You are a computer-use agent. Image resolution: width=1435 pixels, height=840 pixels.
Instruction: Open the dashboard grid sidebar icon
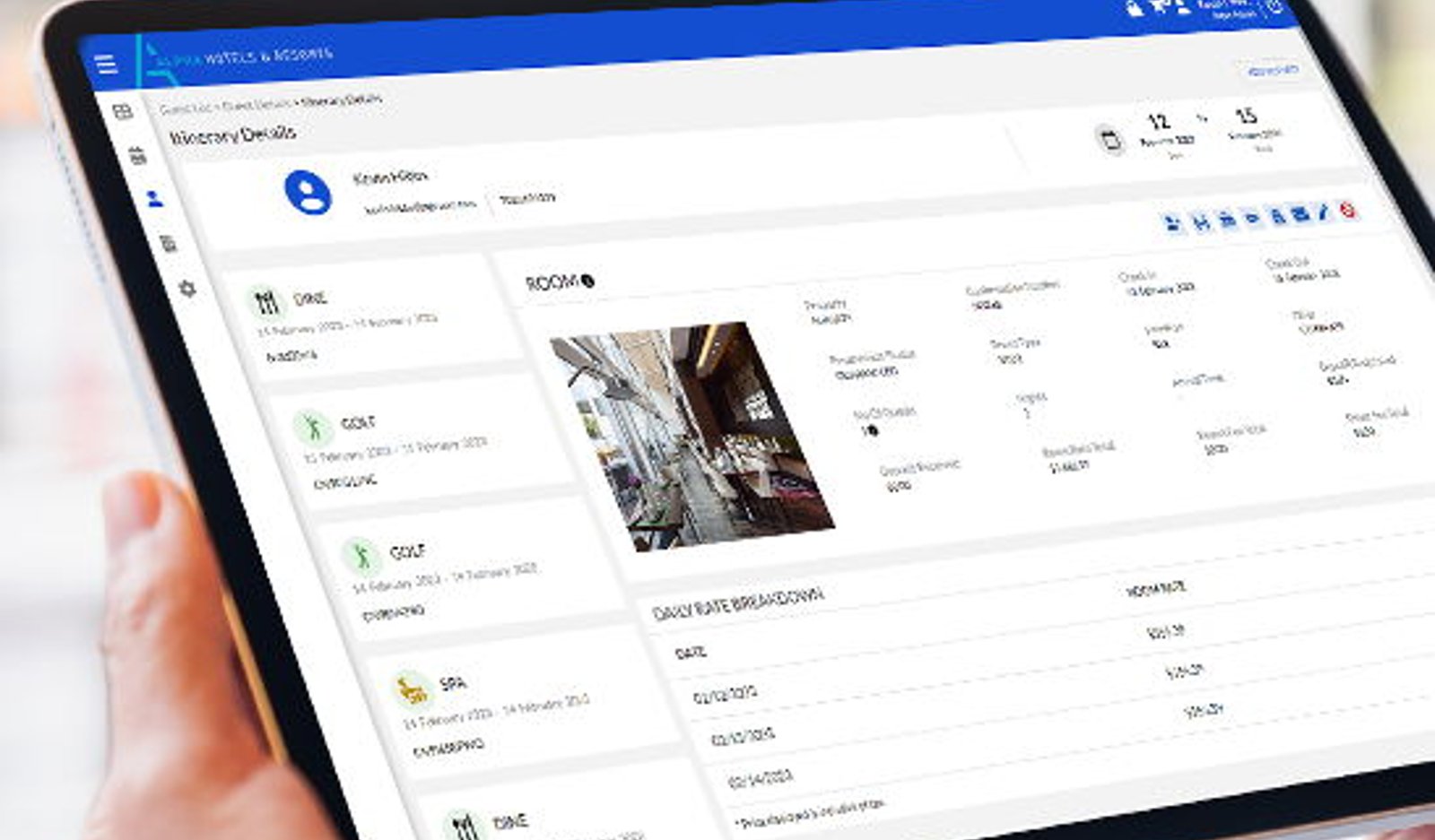[x=123, y=112]
